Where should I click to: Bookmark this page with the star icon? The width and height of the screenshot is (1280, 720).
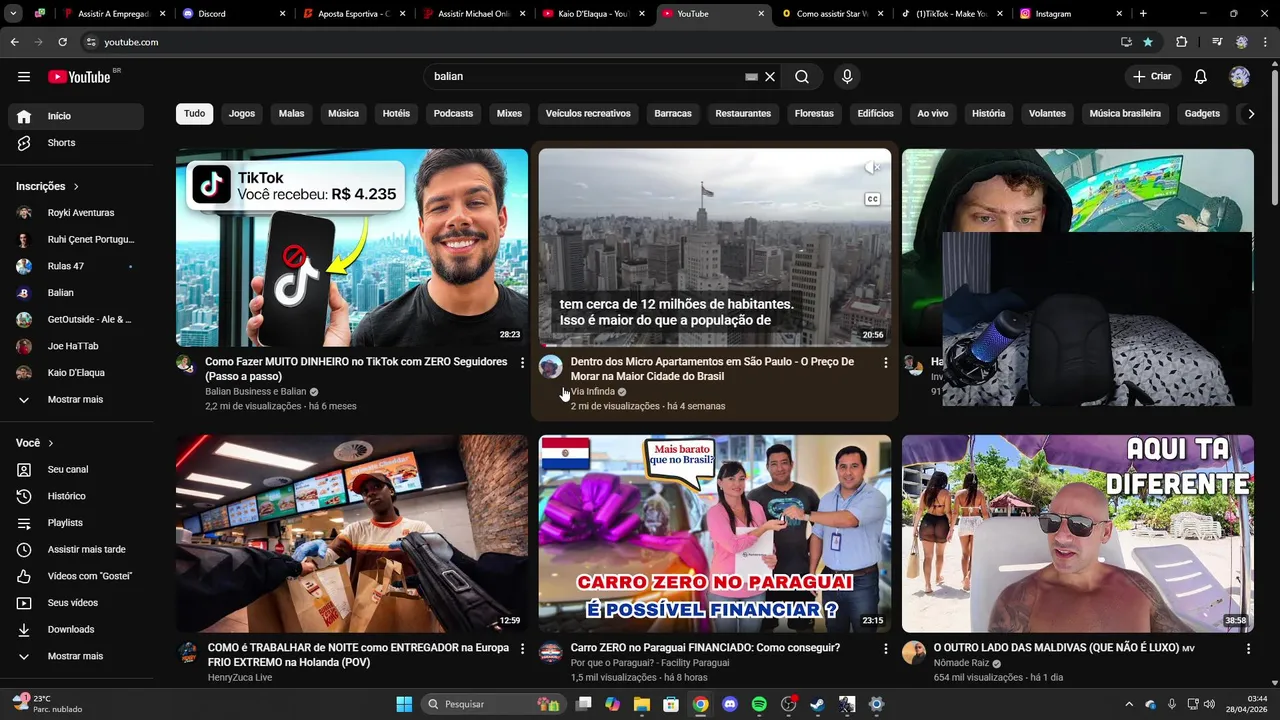click(x=1148, y=42)
